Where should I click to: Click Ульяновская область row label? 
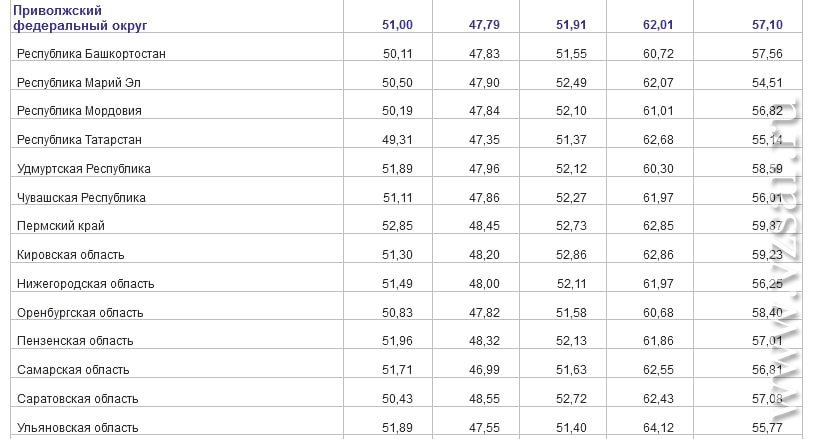78,428
